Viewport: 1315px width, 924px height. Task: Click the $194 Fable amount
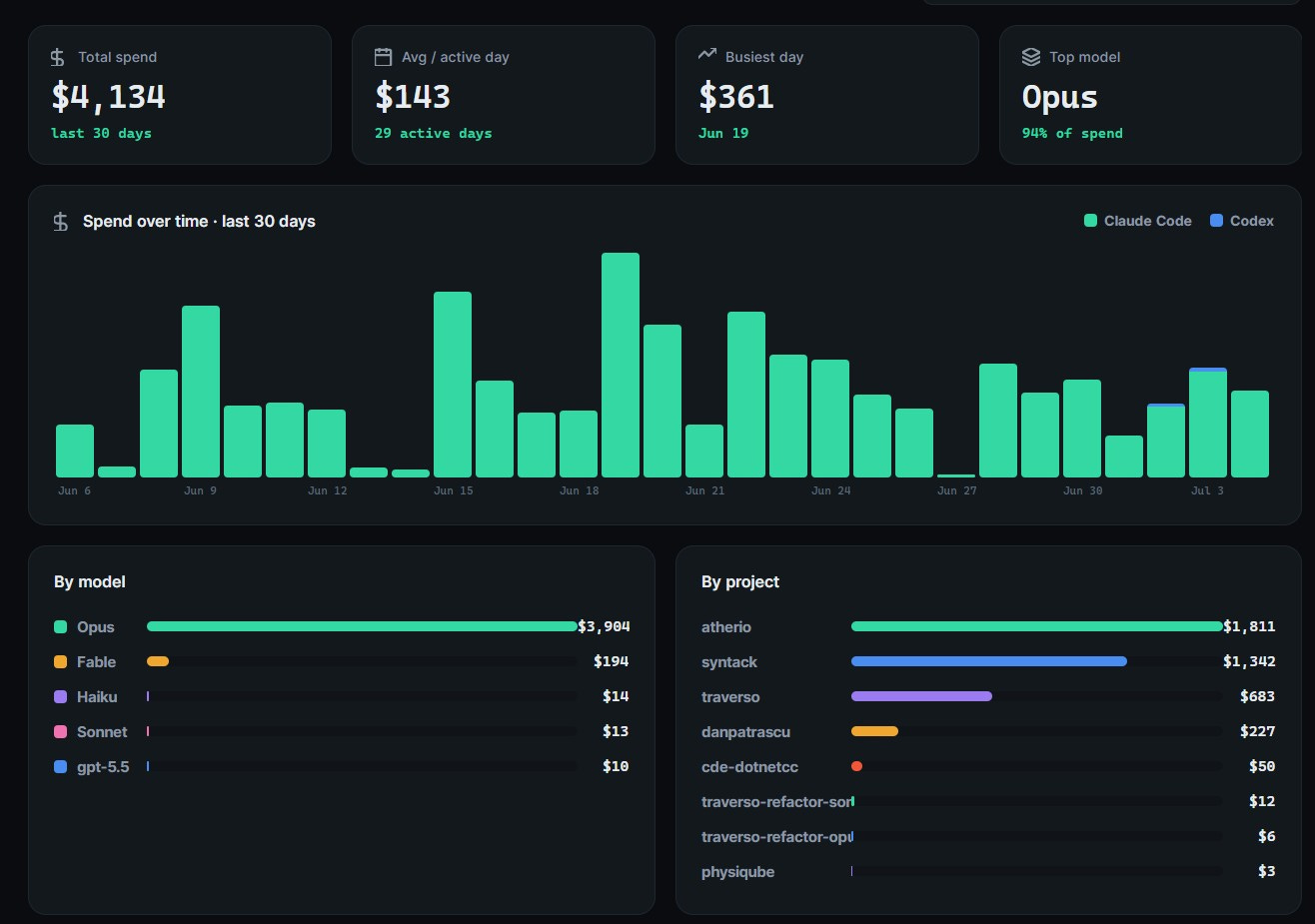[x=612, y=661]
